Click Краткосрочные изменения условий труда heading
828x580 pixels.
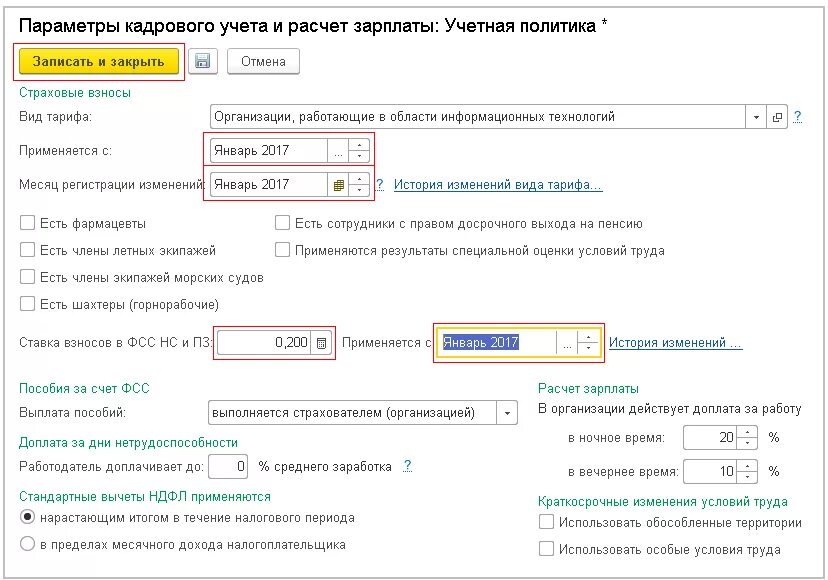click(663, 501)
